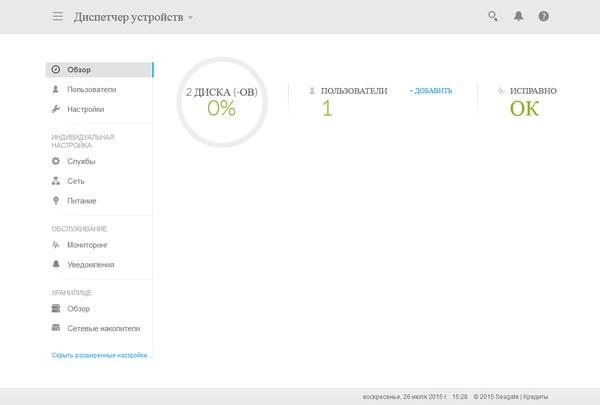
Task: Click the 0% disk usage value
Action: 222,108
